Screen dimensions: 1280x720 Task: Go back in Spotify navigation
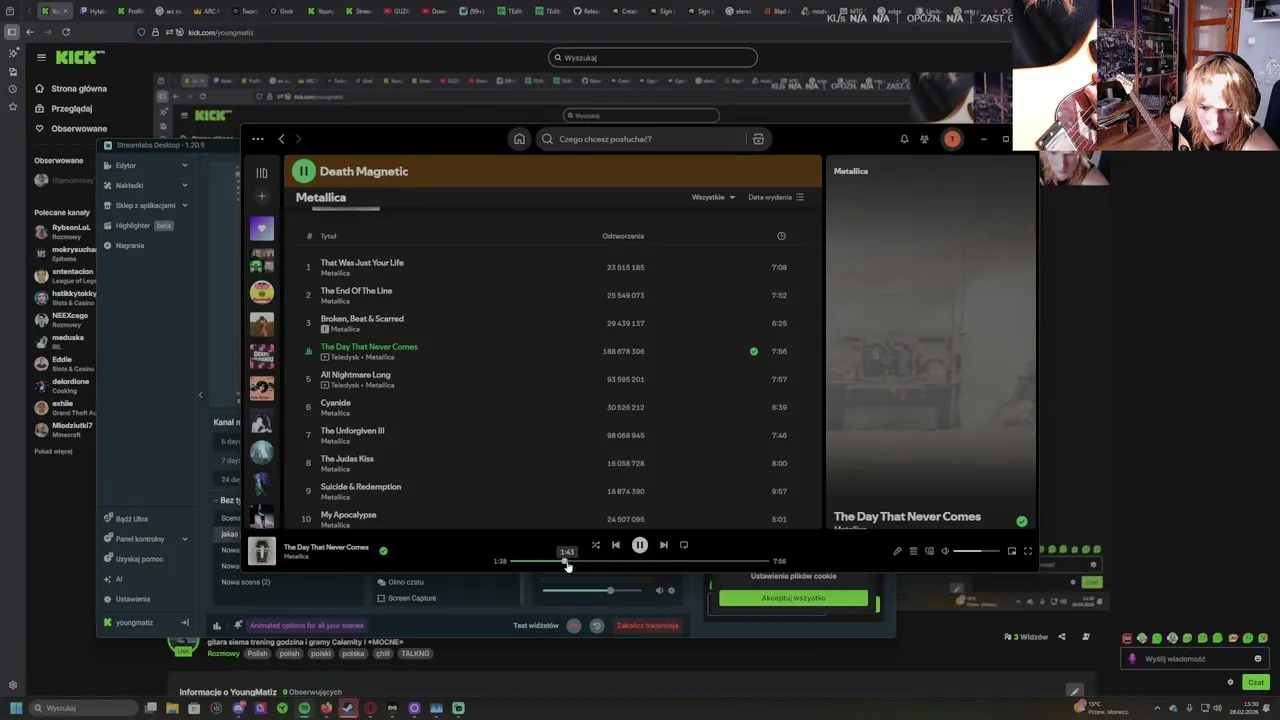pos(282,139)
